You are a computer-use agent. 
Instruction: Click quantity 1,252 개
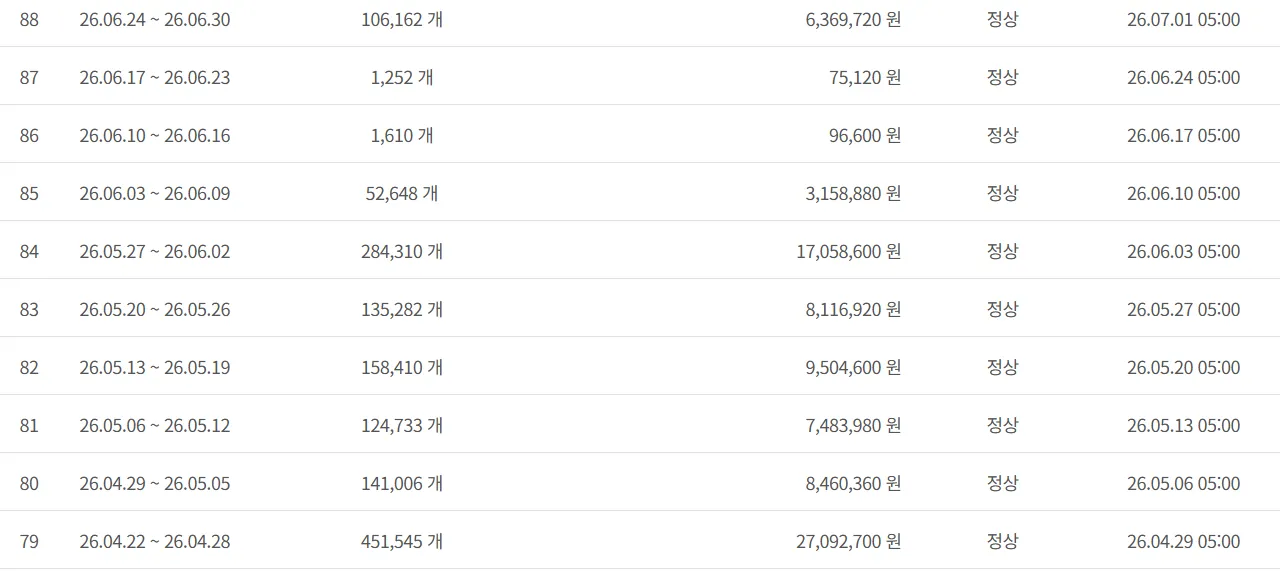[402, 77]
